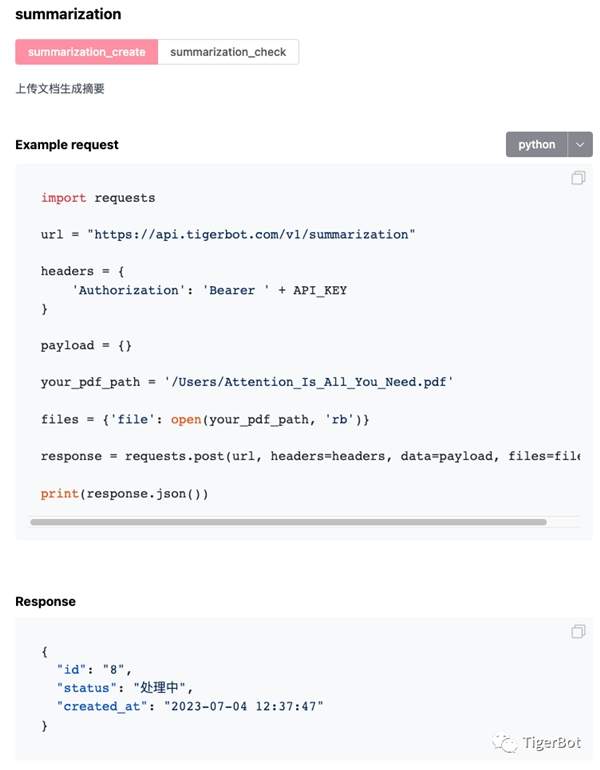The height and width of the screenshot is (770, 600).
Task: Copy the example request code
Action: pos(578,178)
